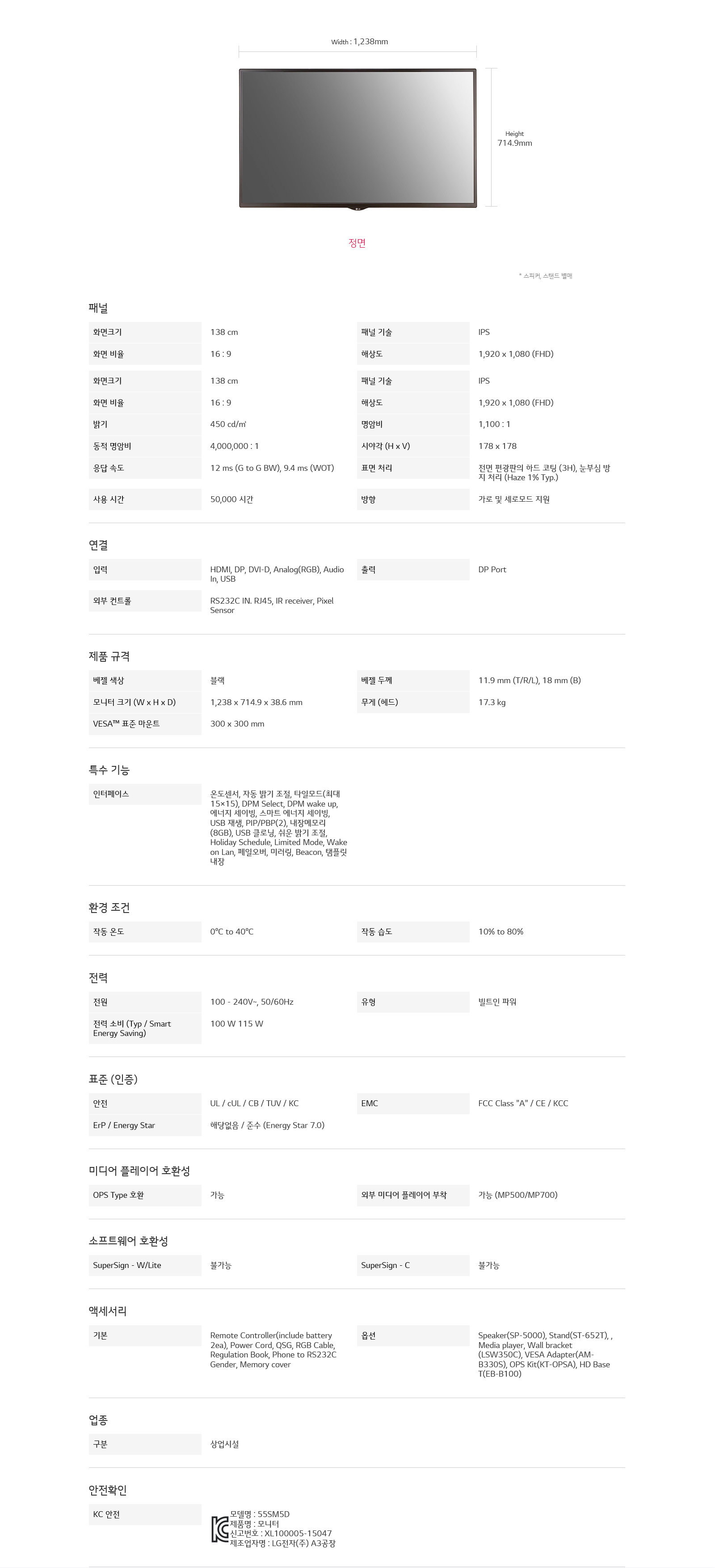Click the 소프트웨어 호환성 heading

point(128,1241)
